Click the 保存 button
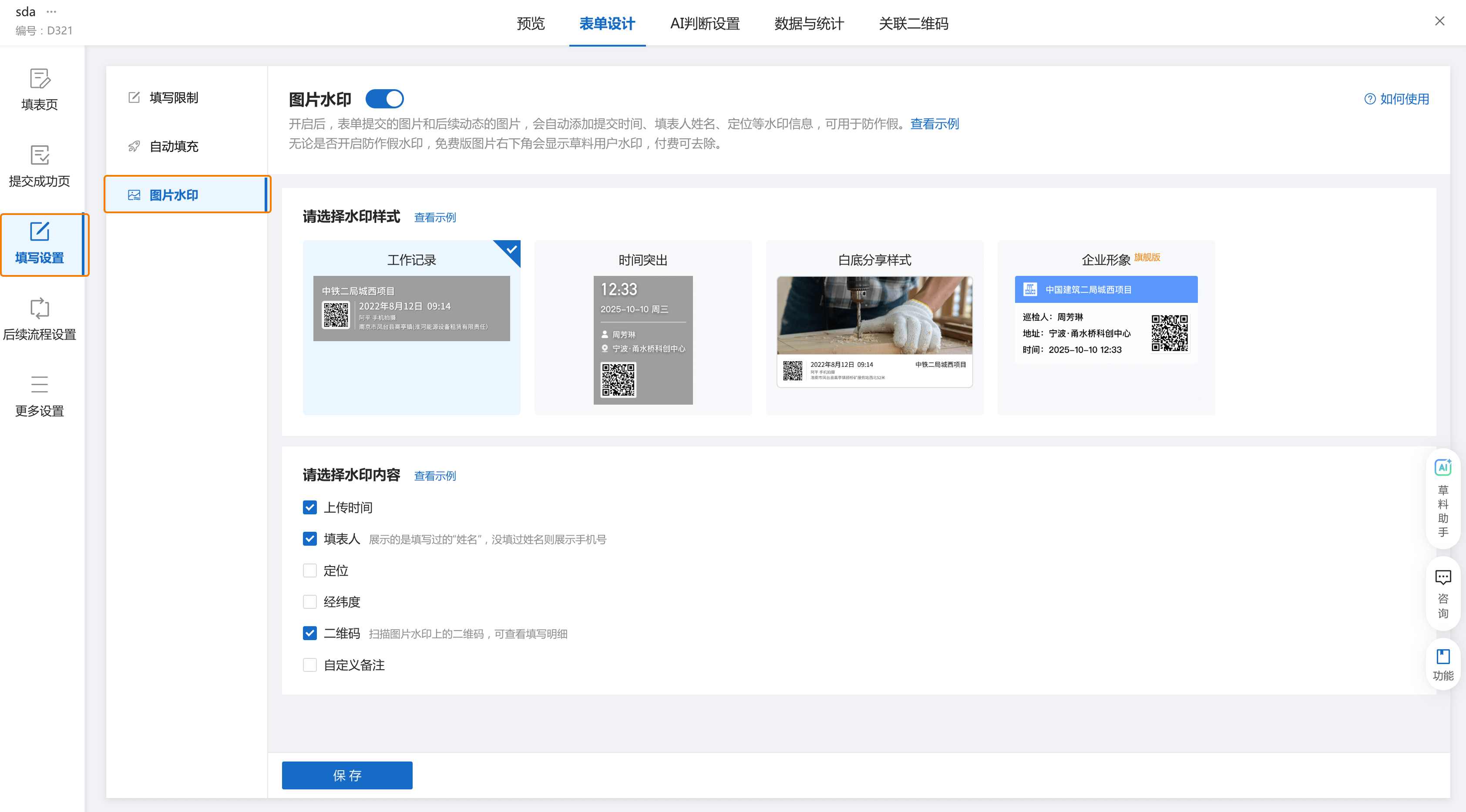Image resolution: width=1466 pixels, height=812 pixels. 347,775
